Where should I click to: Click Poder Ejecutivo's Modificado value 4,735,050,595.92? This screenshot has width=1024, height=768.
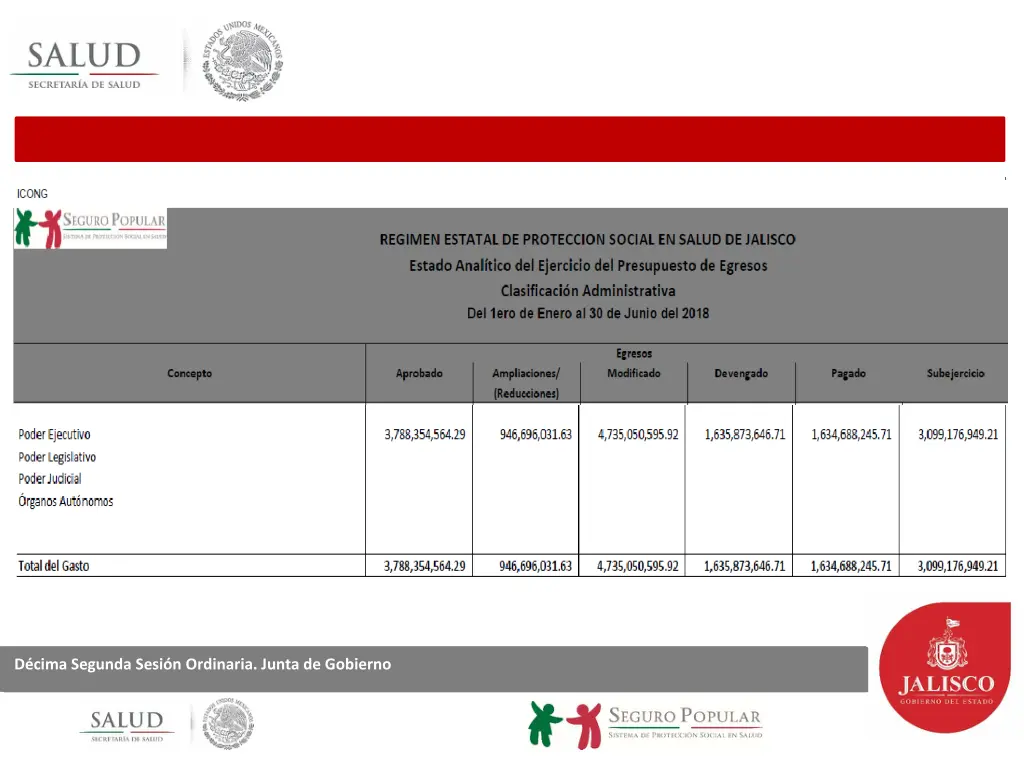coord(638,435)
